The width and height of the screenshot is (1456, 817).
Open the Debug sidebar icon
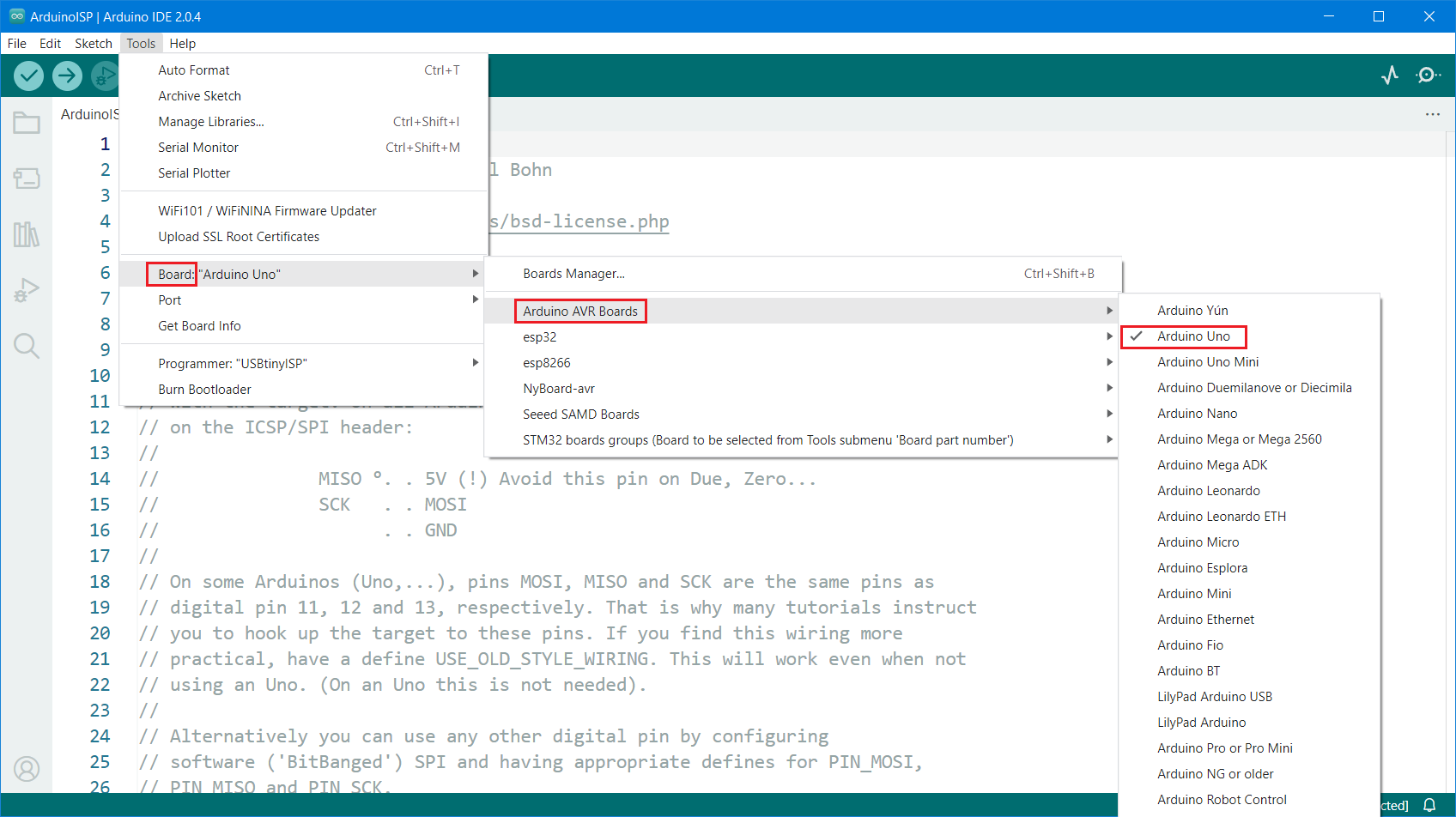pyautogui.click(x=27, y=290)
